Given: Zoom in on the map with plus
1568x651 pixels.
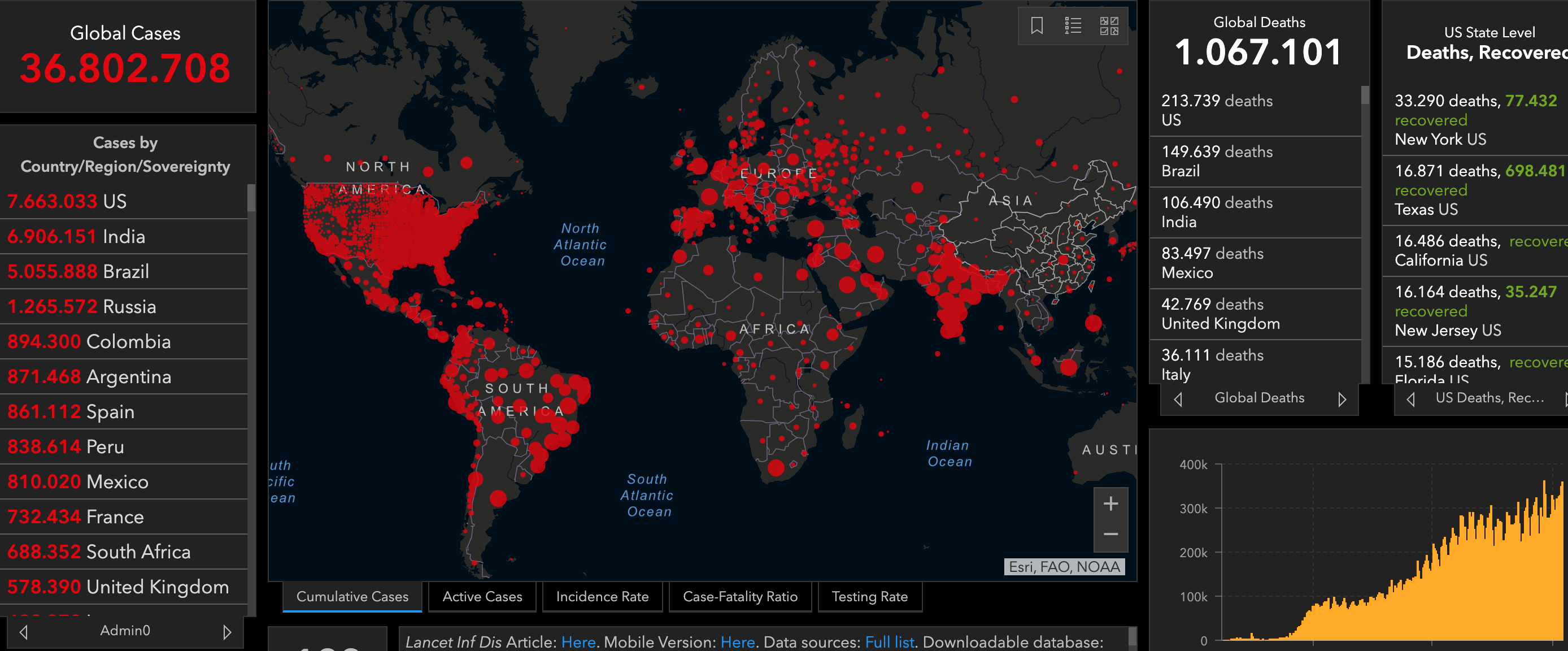Looking at the screenshot, I should coord(1110,504).
